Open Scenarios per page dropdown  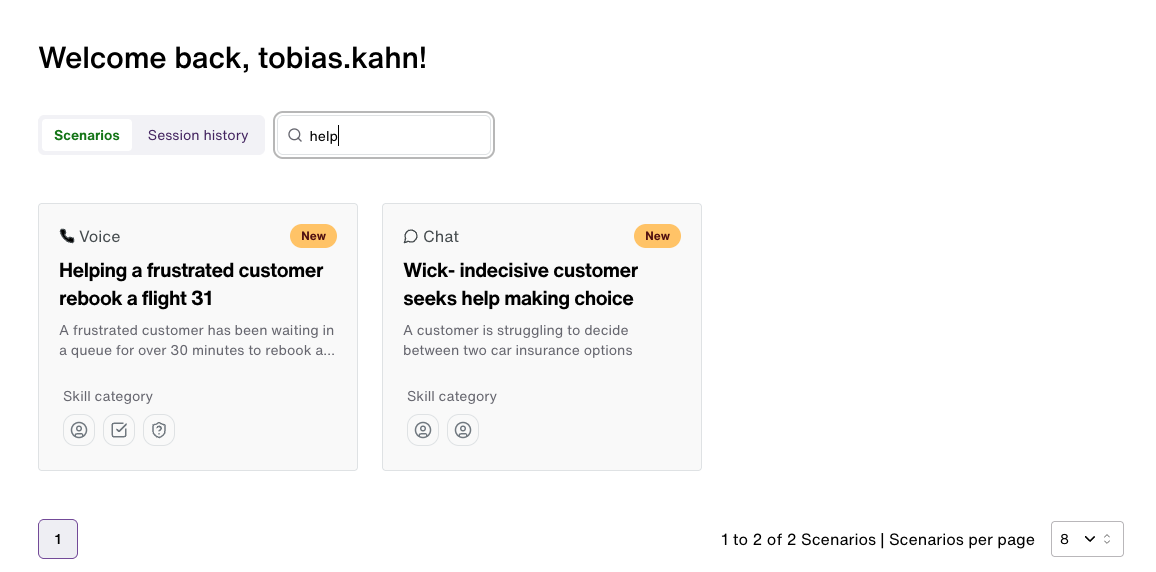(1087, 539)
